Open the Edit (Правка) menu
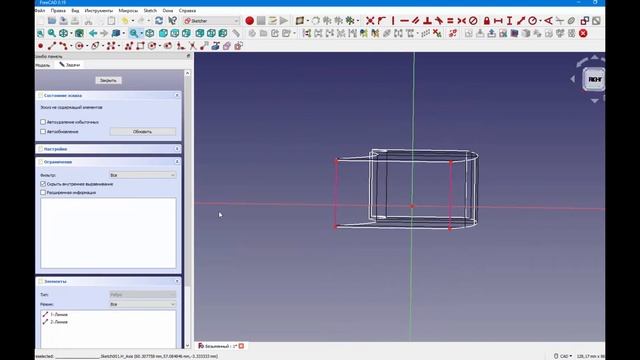 click(x=58, y=11)
